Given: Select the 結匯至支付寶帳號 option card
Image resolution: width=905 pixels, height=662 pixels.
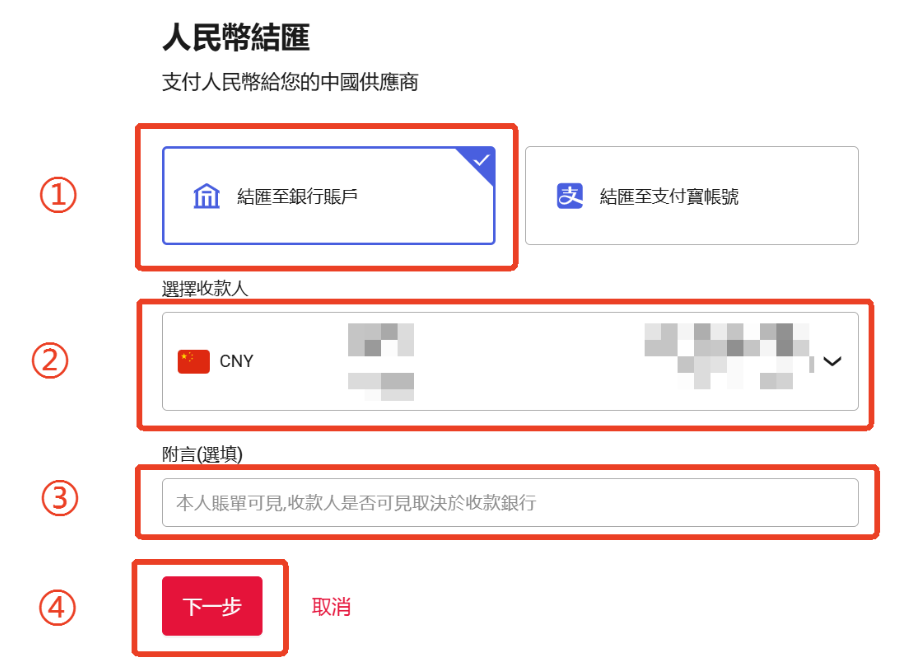Looking at the screenshot, I should (691, 196).
